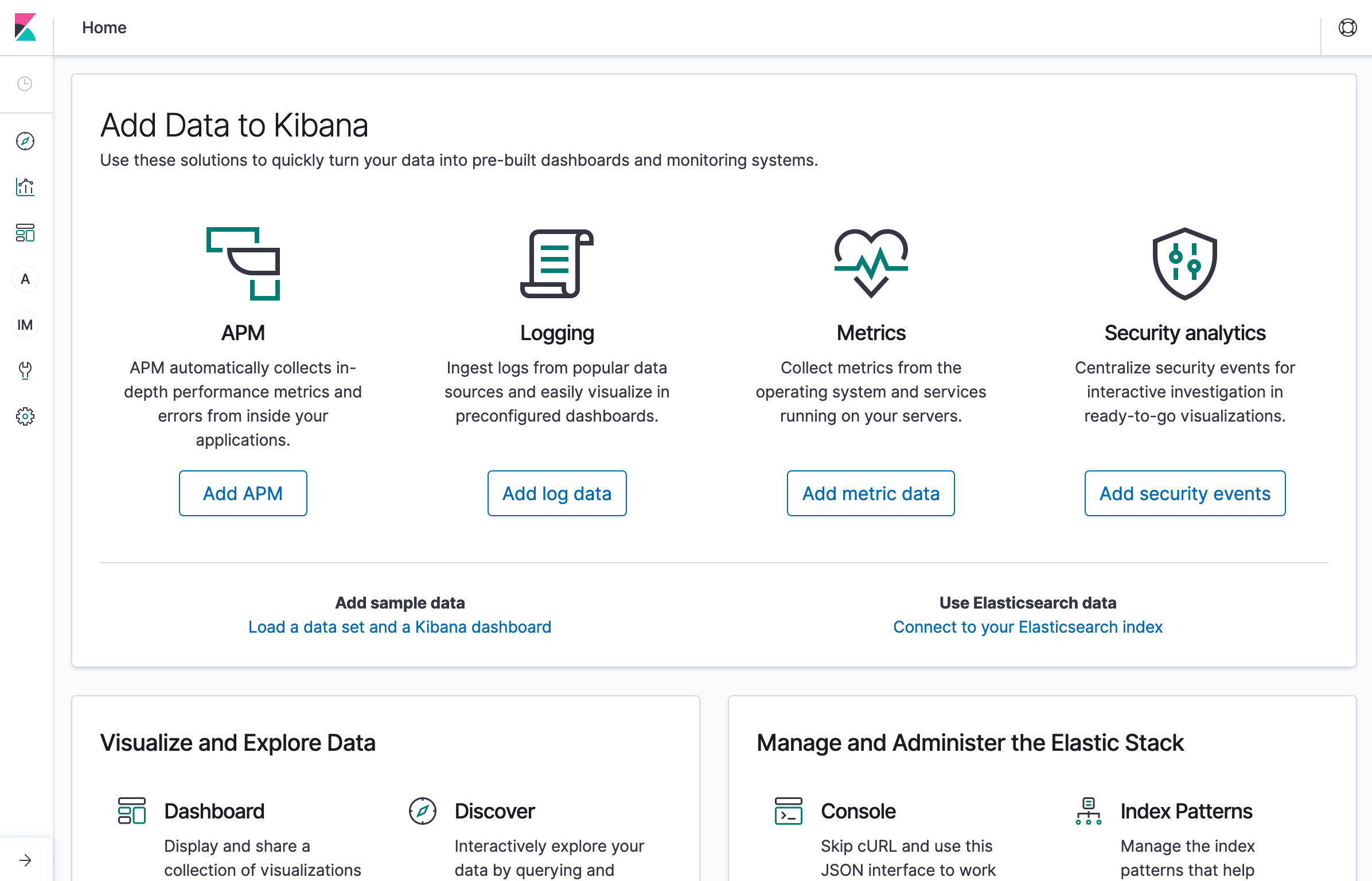The width and height of the screenshot is (1372, 881).
Task: Open Dashboard from the sidebar icon
Action: (25, 233)
